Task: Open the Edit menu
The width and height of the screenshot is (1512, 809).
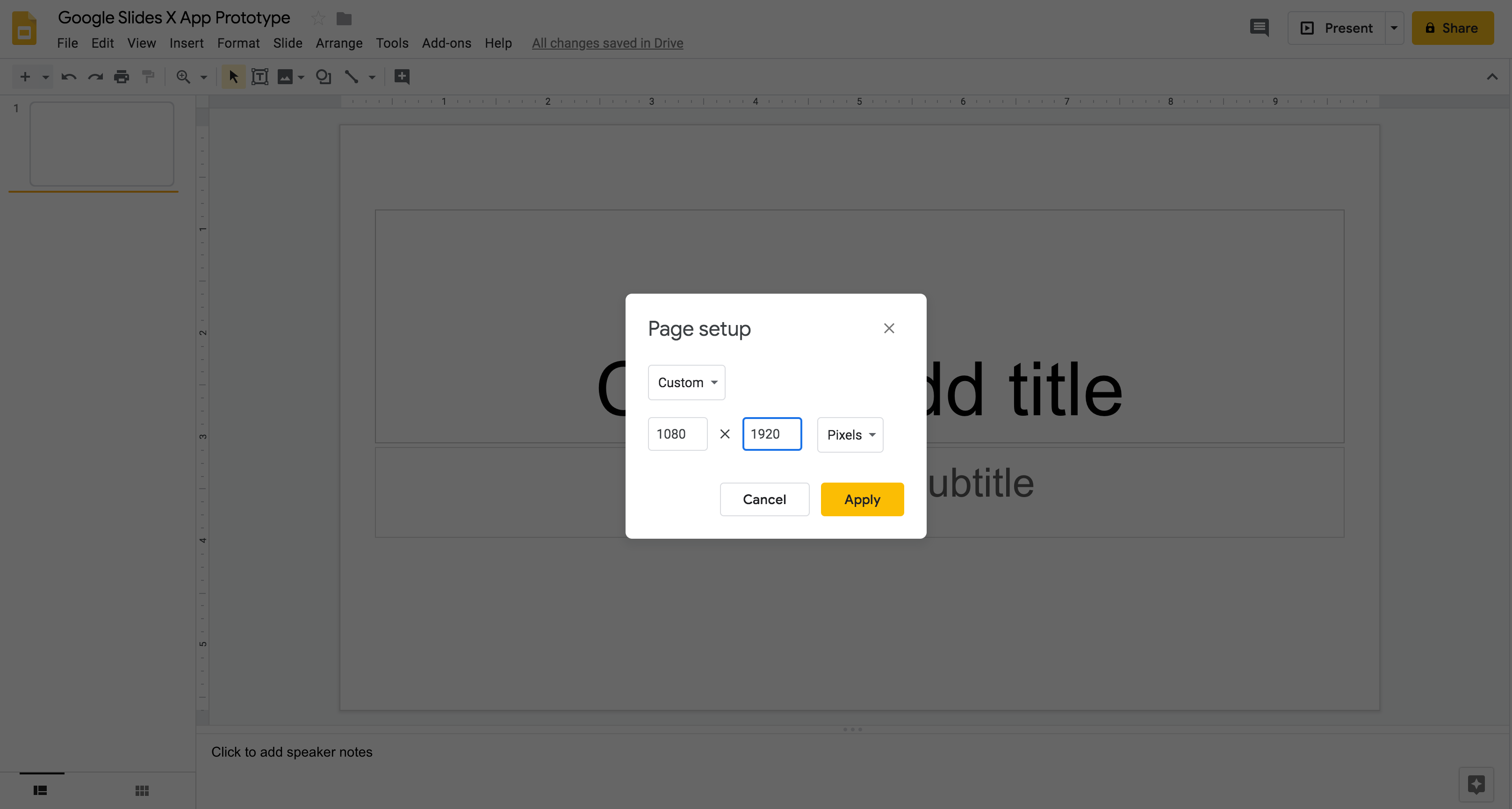Action: tap(103, 43)
